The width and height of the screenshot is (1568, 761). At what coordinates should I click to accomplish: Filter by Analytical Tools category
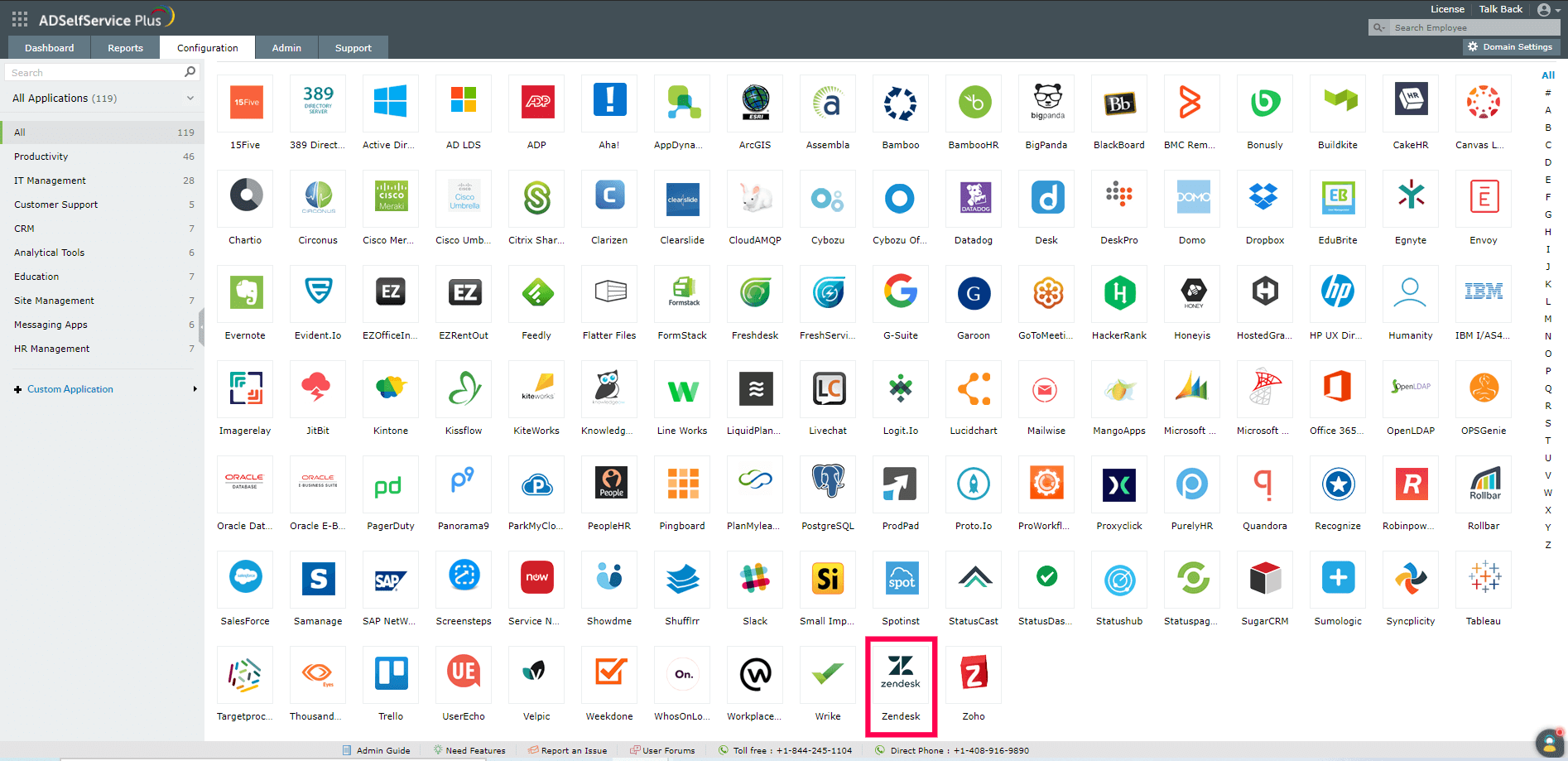tap(102, 253)
